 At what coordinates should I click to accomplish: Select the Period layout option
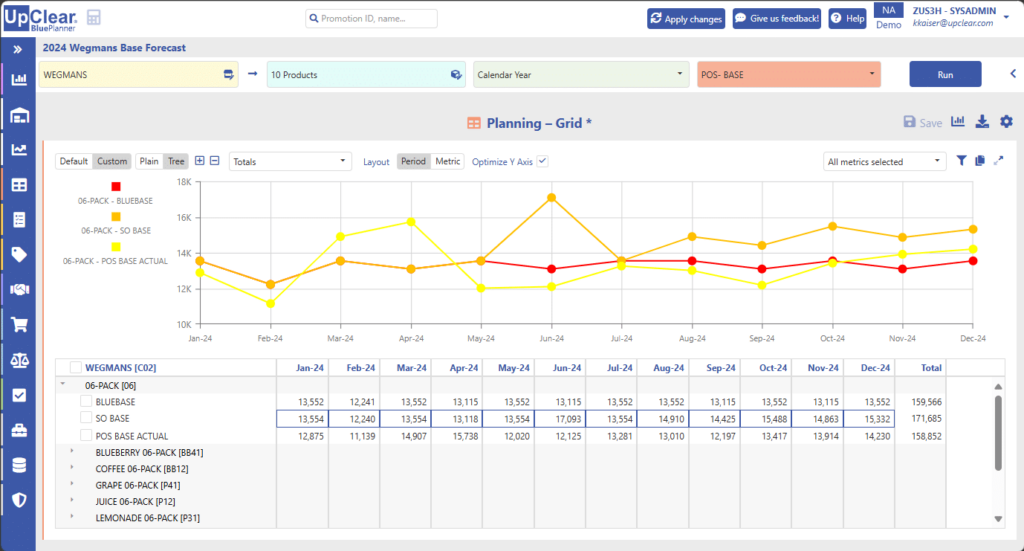(x=413, y=161)
